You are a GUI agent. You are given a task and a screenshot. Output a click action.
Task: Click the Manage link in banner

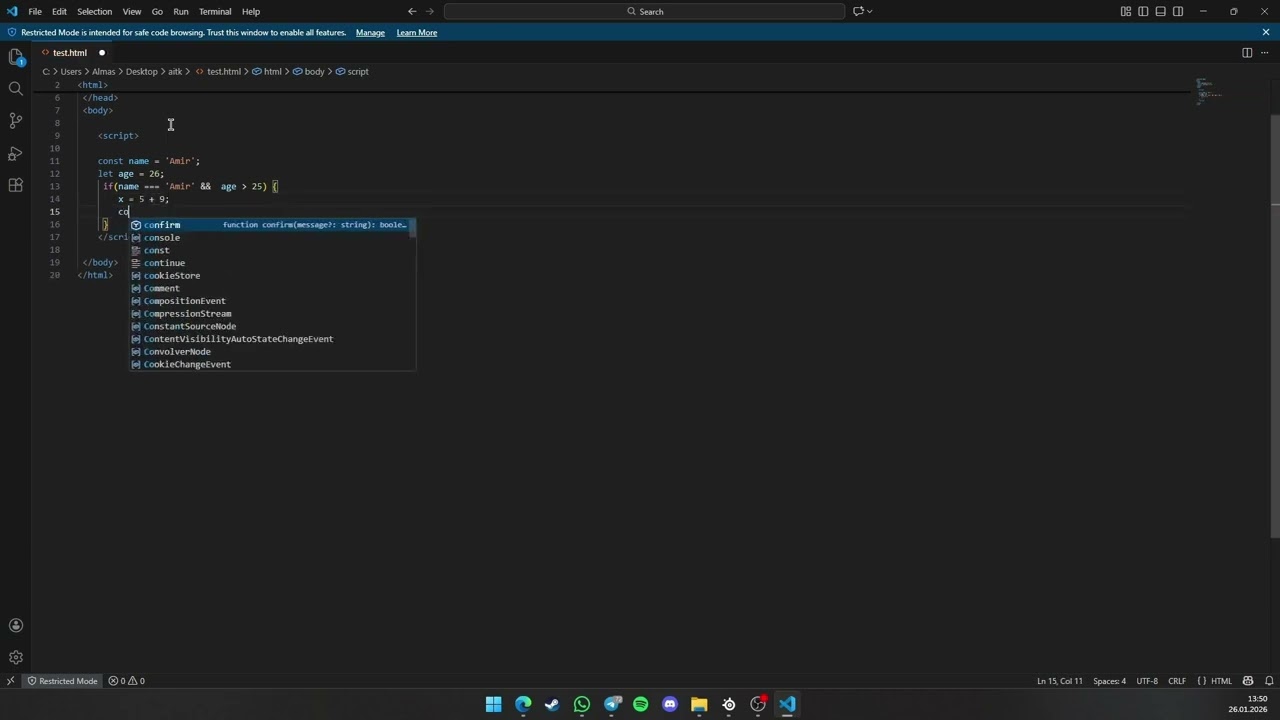click(370, 32)
